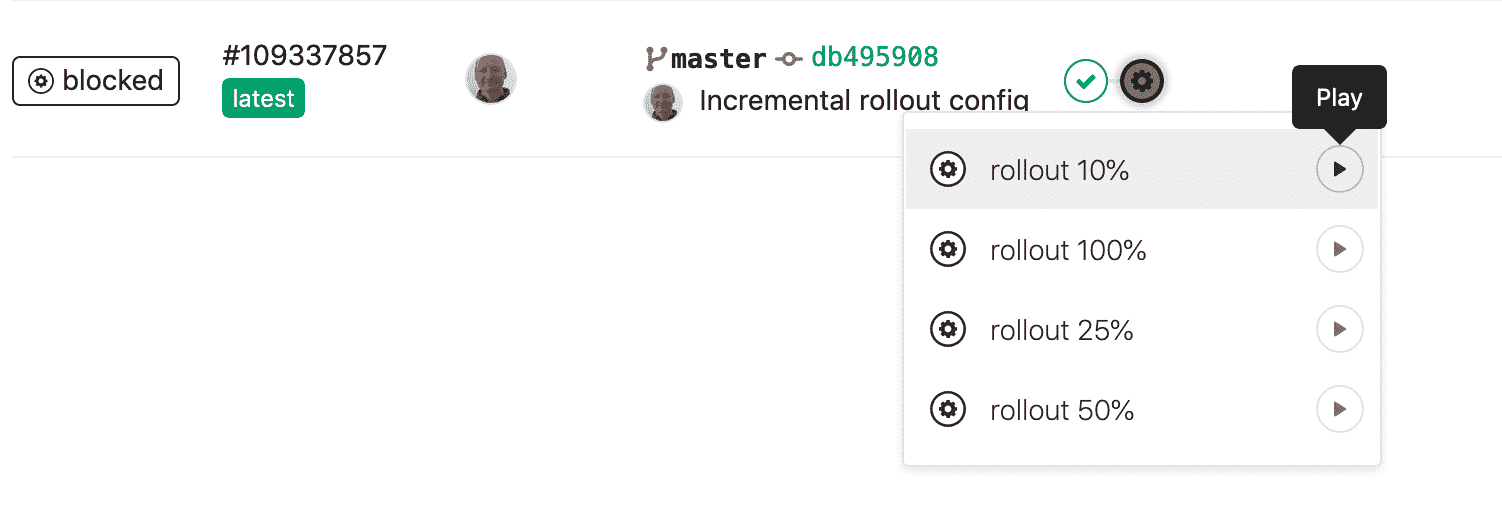Choose rollout 100% from the stage dropdown
Image resolution: width=1502 pixels, height=524 pixels.
[1067, 250]
